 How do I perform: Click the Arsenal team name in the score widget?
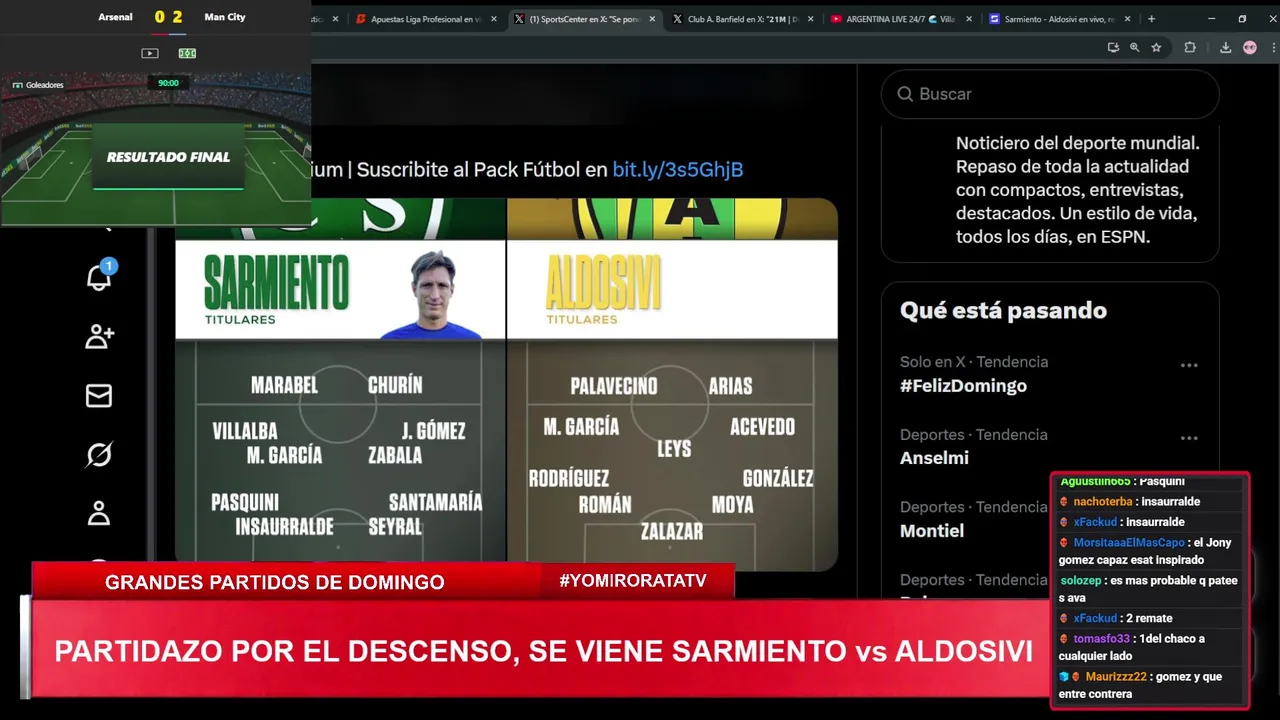(x=115, y=17)
